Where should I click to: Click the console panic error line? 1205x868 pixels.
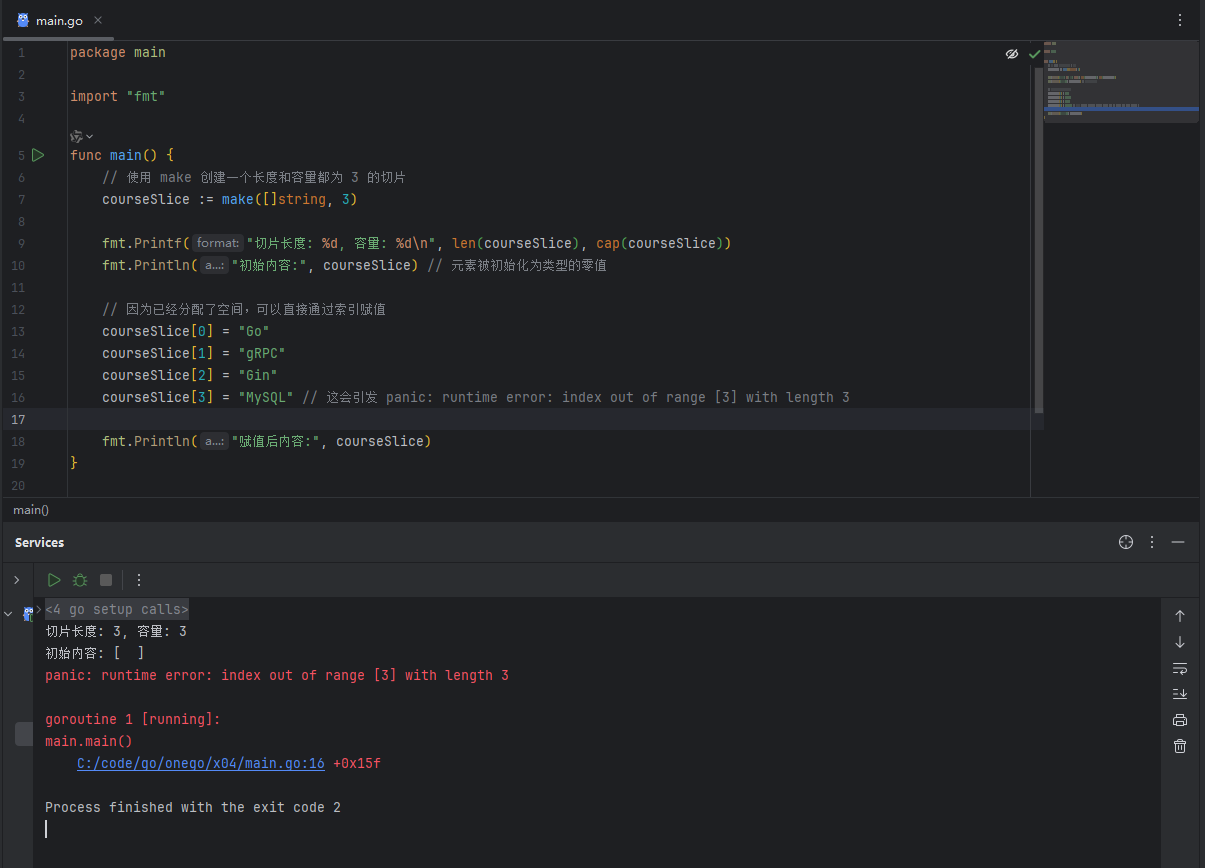pos(277,676)
